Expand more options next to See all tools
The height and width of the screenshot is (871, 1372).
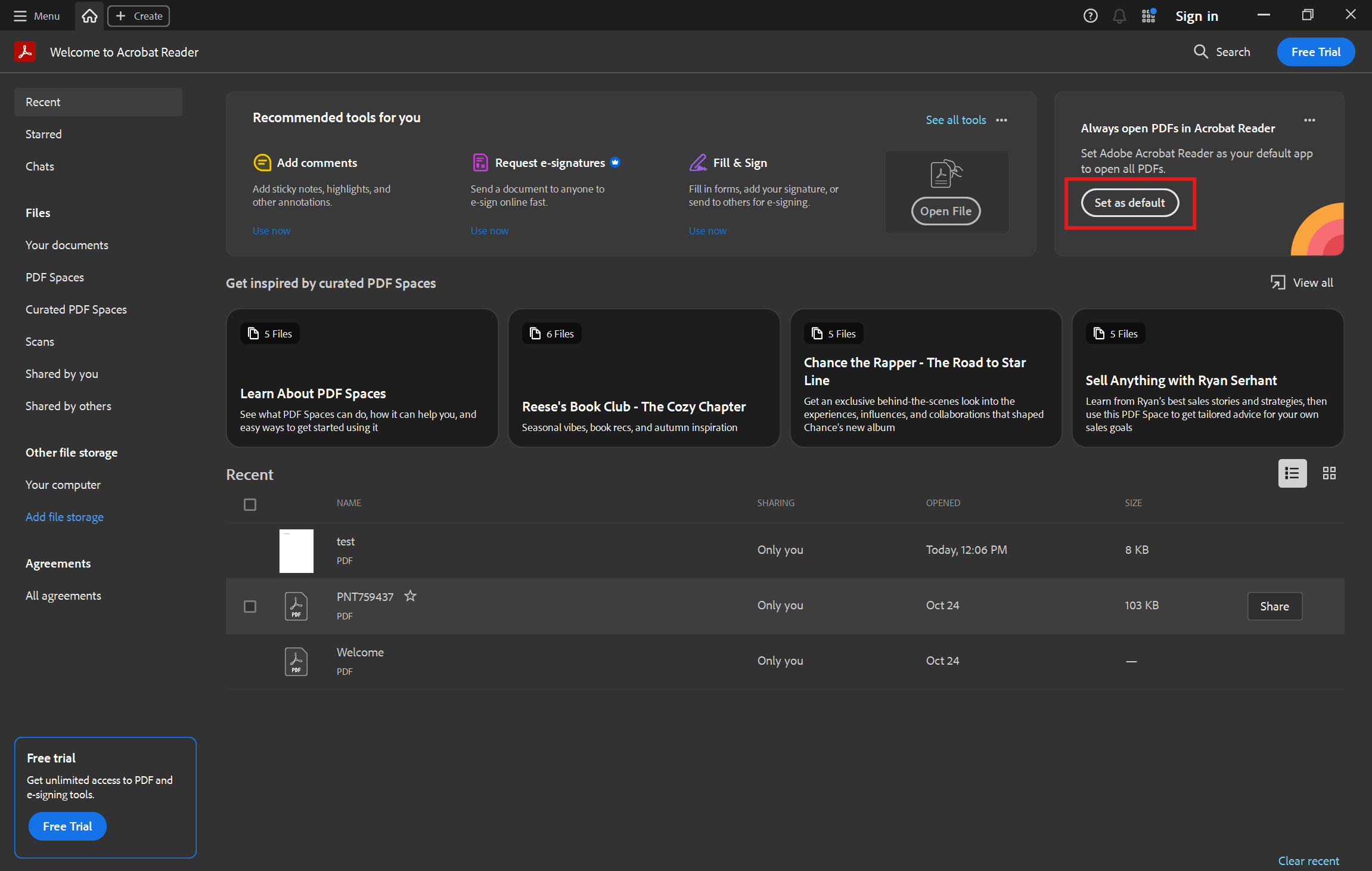coord(1002,120)
